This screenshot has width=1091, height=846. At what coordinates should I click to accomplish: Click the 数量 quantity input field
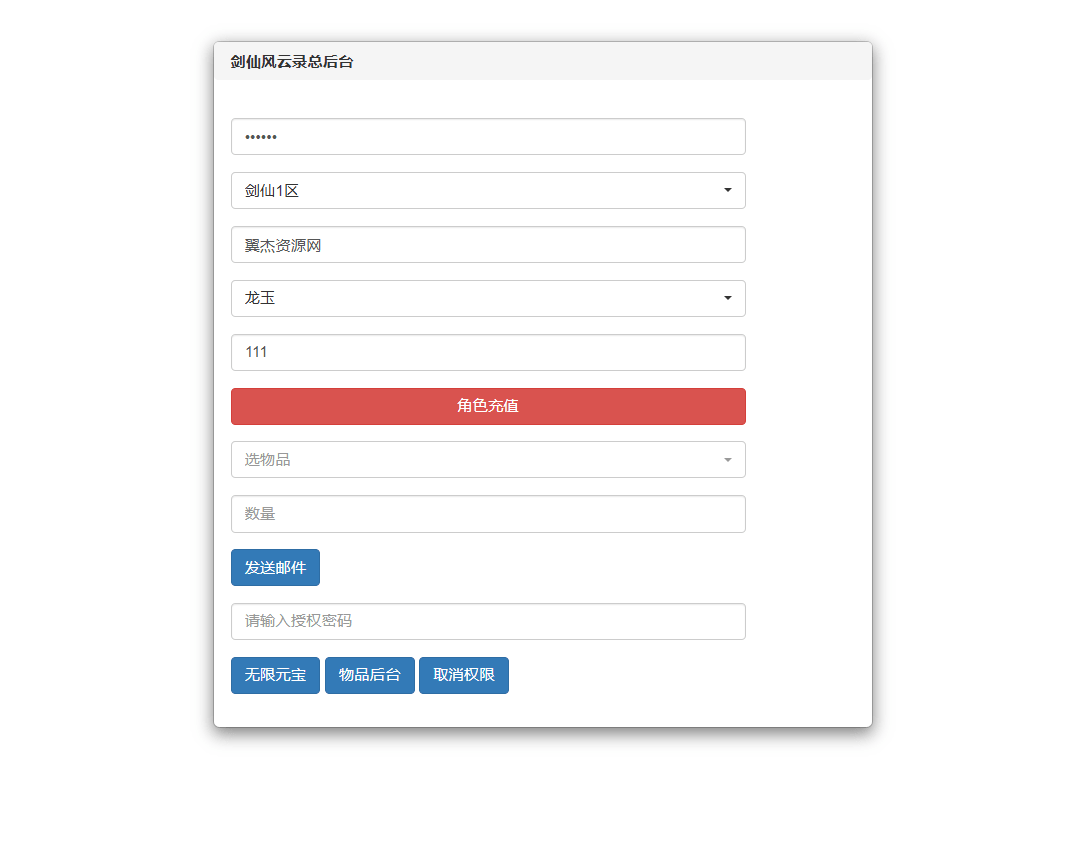click(x=488, y=513)
